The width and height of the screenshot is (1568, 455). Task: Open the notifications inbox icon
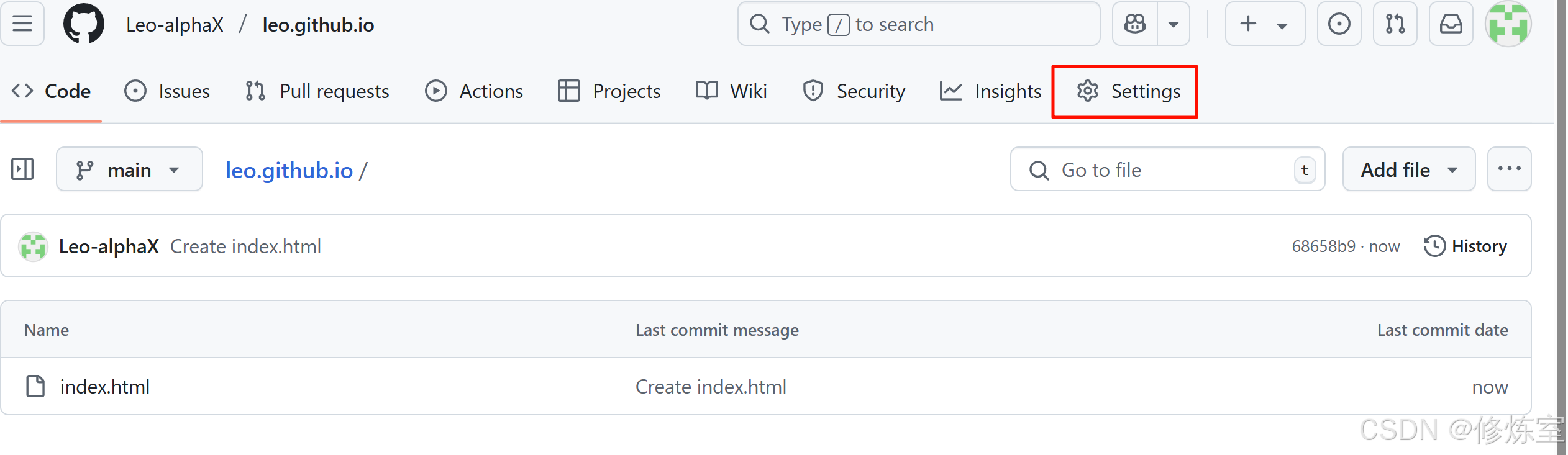pos(1451,24)
